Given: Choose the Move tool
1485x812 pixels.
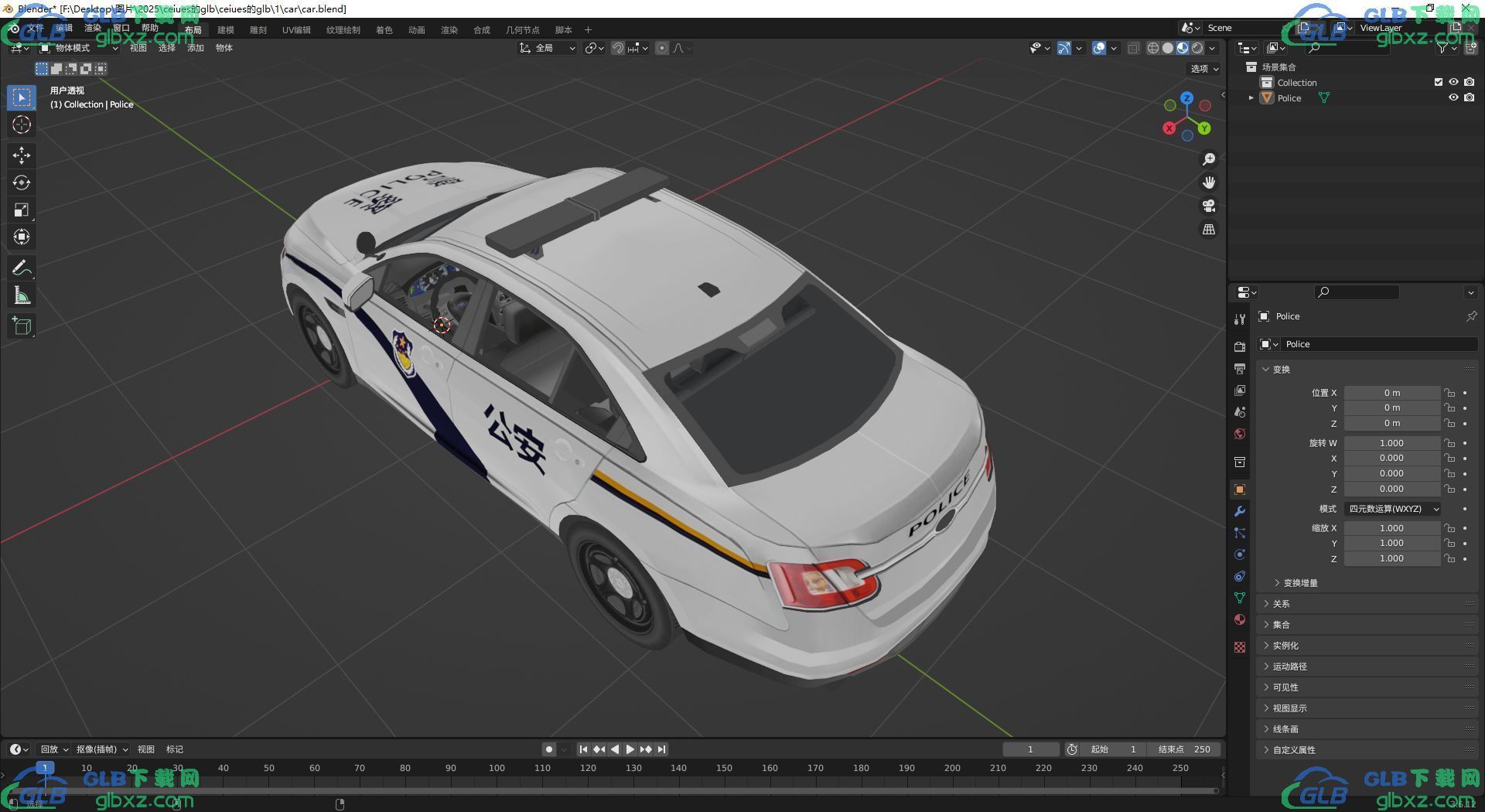Looking at the screenshot, I should (22, 155).
